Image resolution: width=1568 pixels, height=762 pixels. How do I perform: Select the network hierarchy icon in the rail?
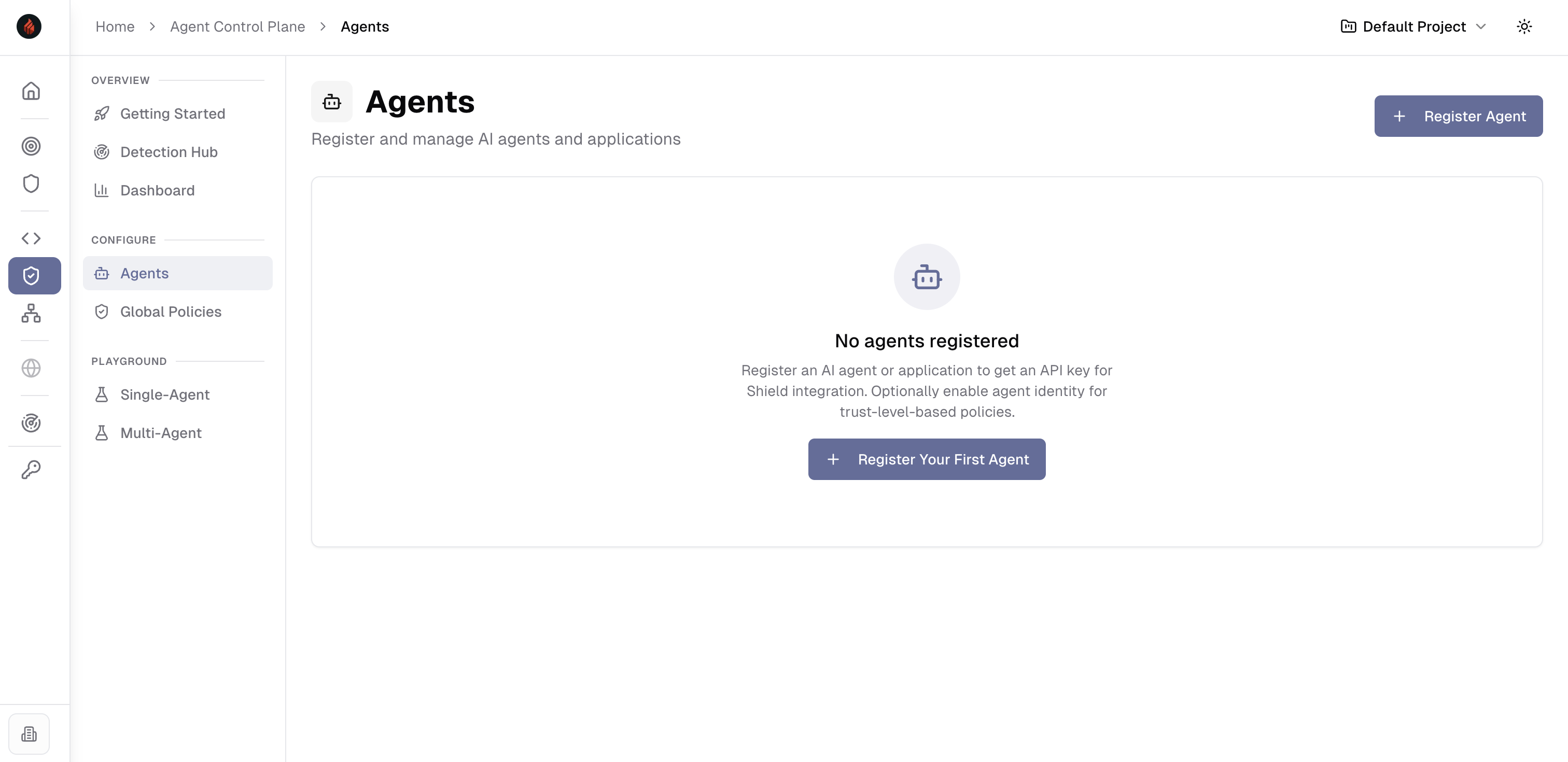click(31, 314)
